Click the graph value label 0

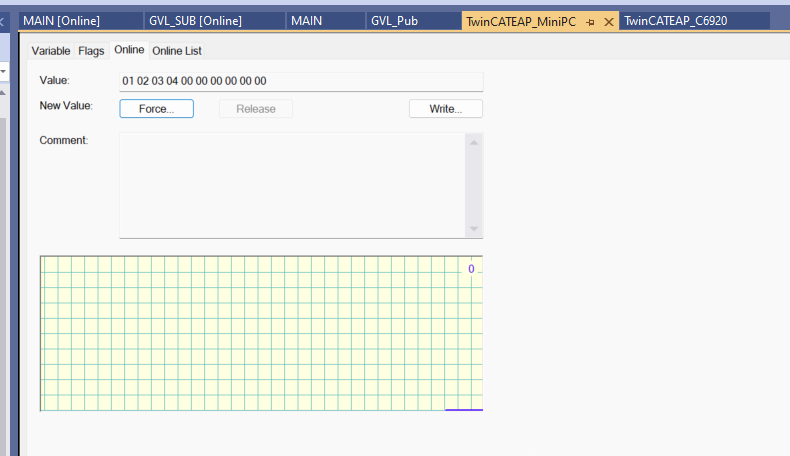click(x=471, y=269)
